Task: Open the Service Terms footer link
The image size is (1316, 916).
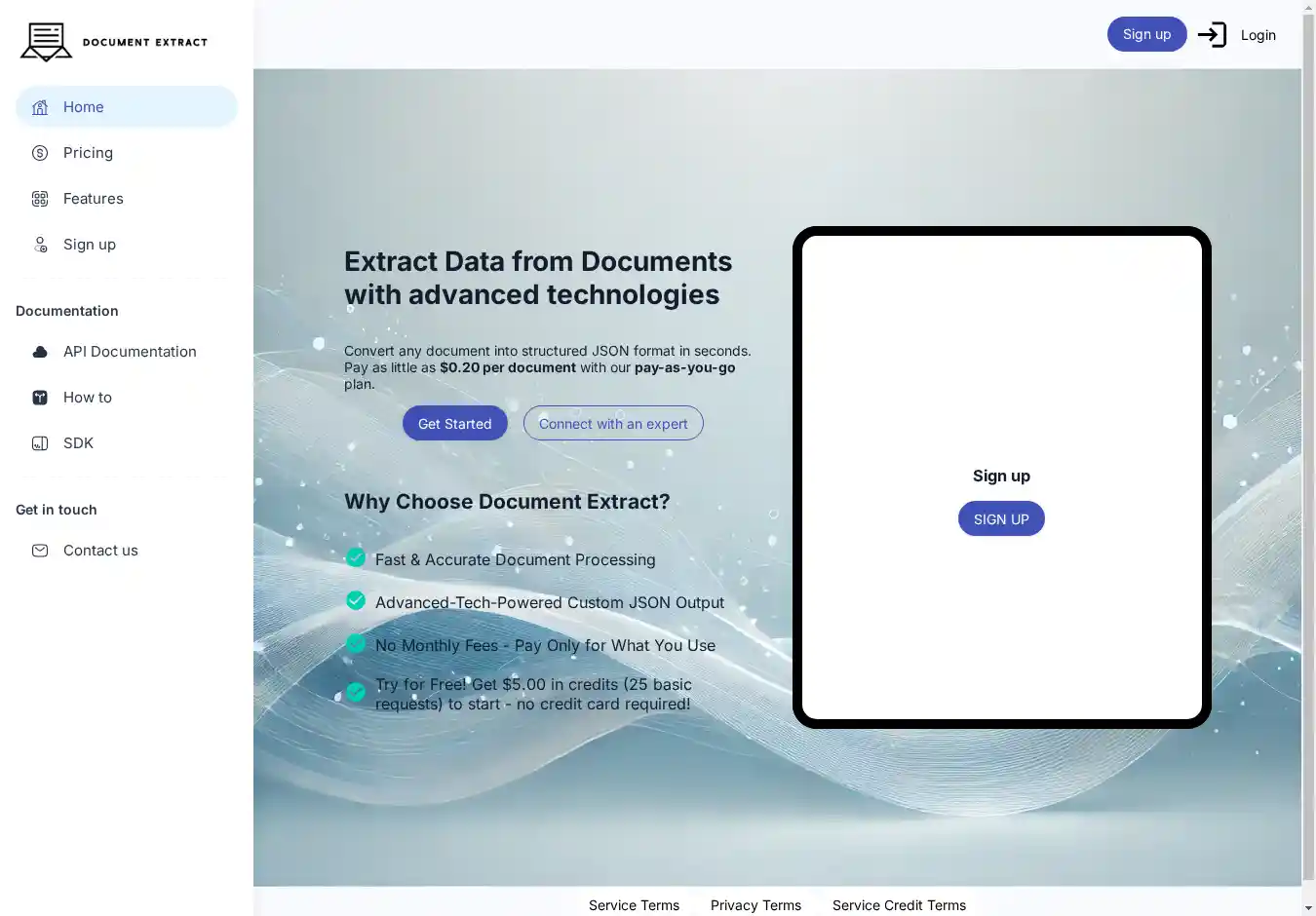Action: tap(634, 905)
